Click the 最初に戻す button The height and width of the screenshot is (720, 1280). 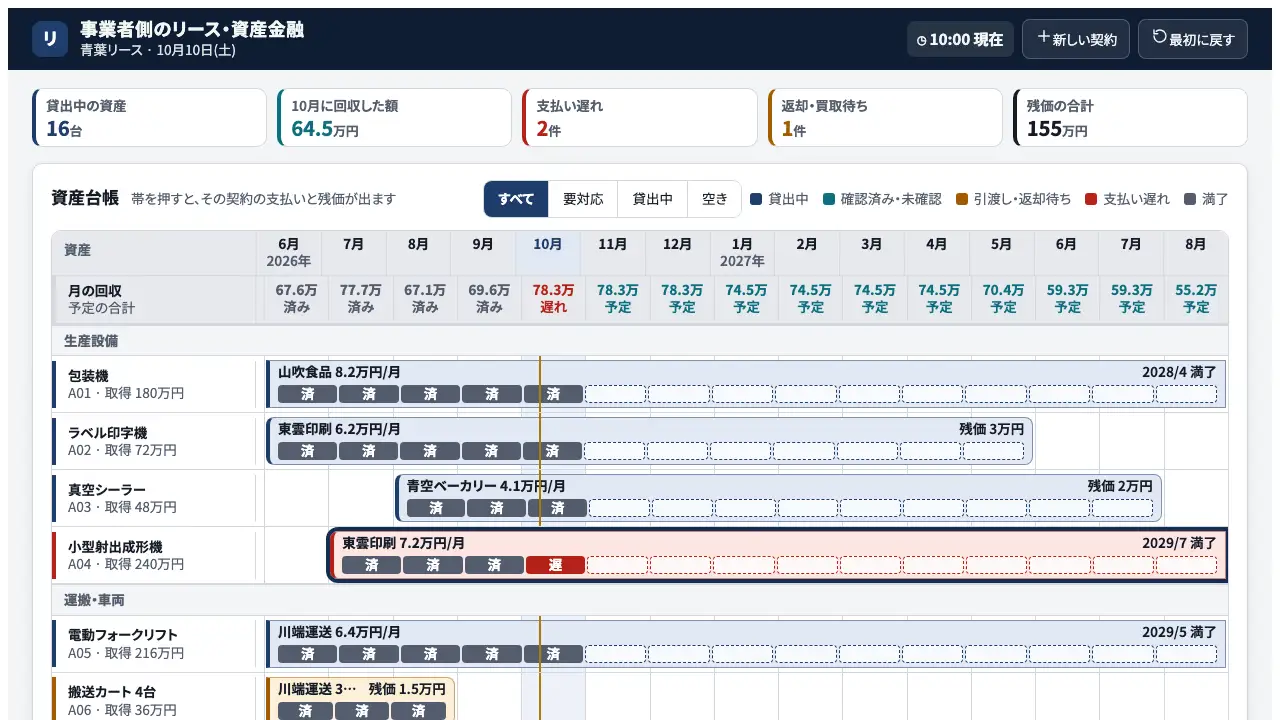click(x=1193, y=39)
